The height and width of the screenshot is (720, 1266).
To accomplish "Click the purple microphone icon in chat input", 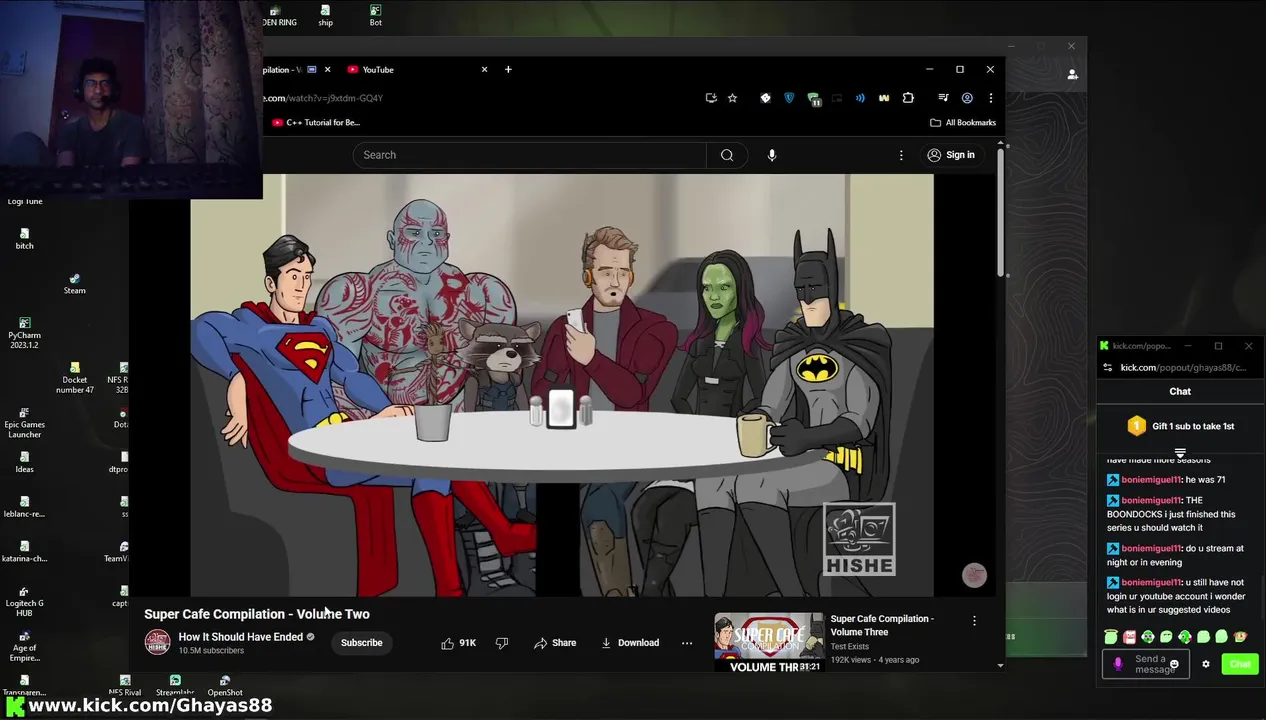I will [1118, 664].
